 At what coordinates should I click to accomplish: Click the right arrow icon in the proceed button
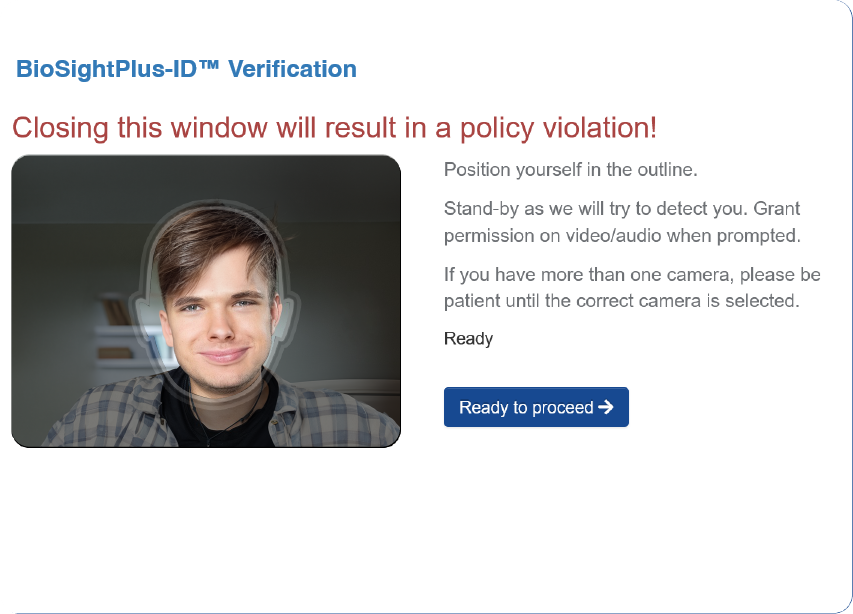605,407
